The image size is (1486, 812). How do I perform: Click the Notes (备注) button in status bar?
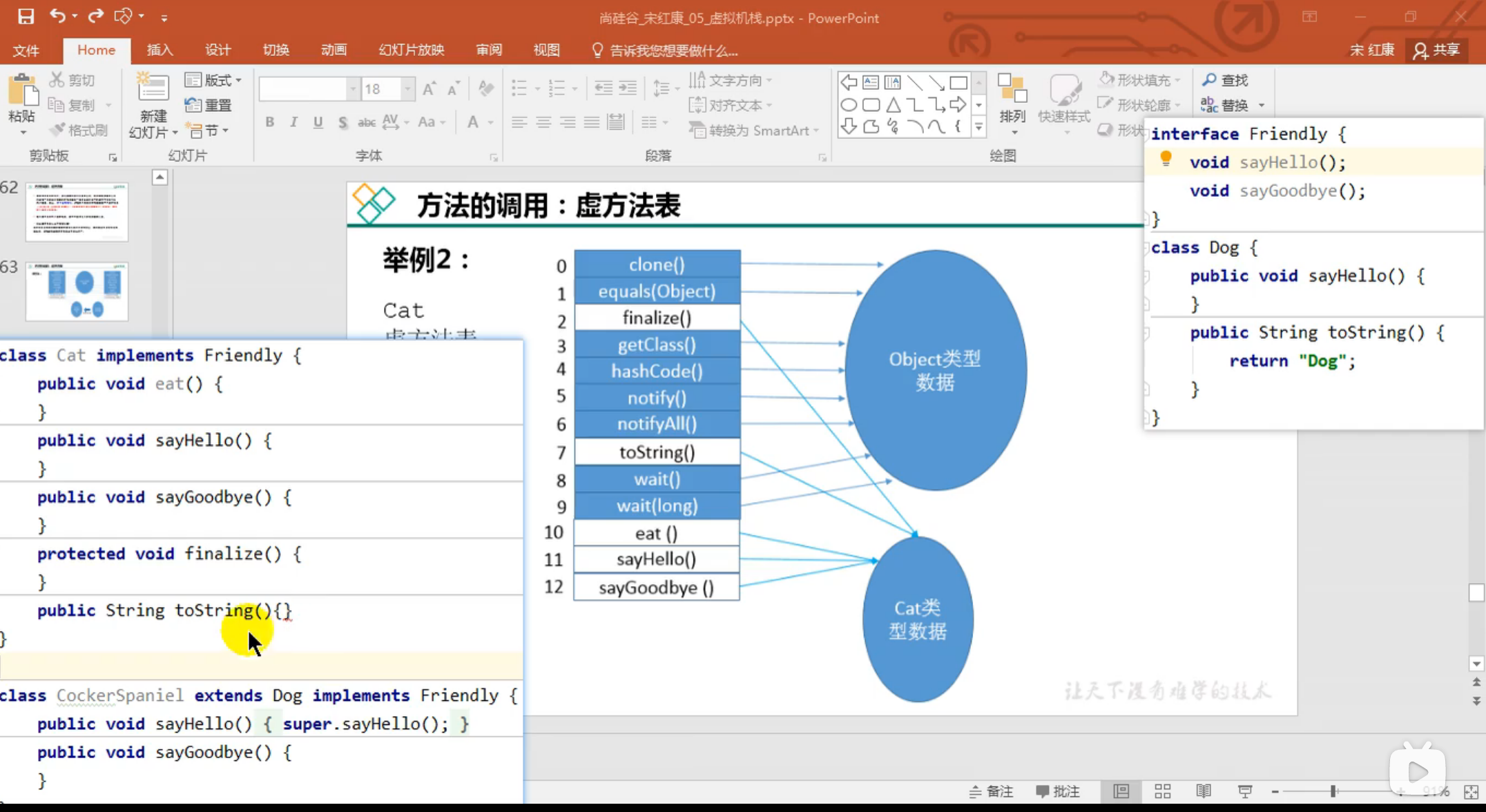tap(992, 791)
